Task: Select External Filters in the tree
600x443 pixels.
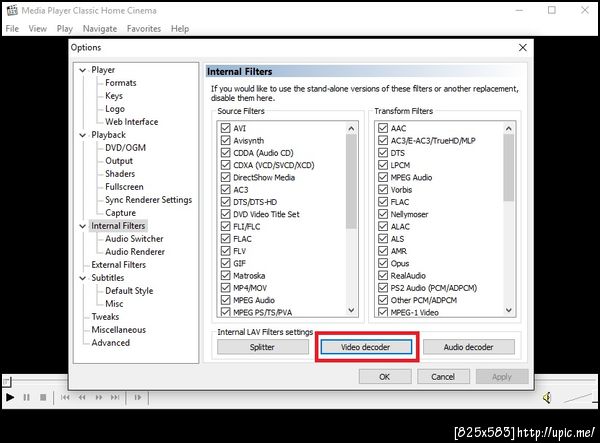Action: 119,265
